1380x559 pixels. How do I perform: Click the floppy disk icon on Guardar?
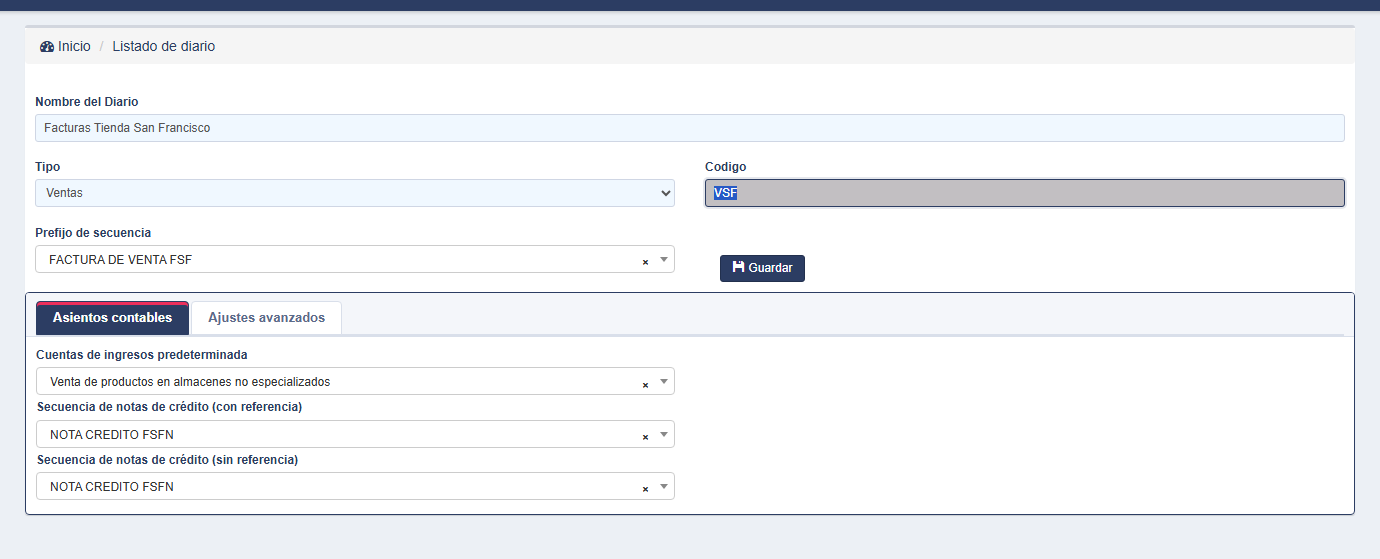pyautogui.click(x=738, y=267)
